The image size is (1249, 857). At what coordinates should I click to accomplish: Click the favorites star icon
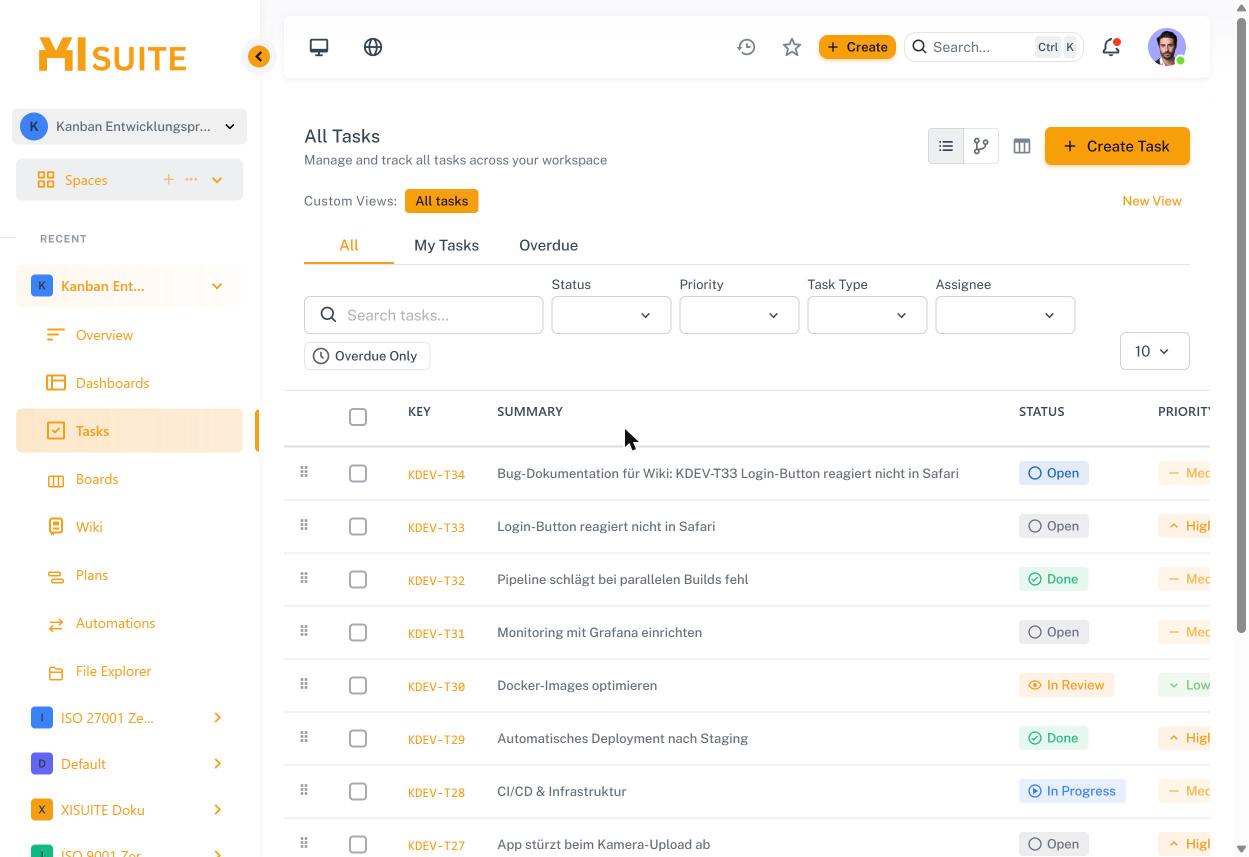click(x=792, y=47)
